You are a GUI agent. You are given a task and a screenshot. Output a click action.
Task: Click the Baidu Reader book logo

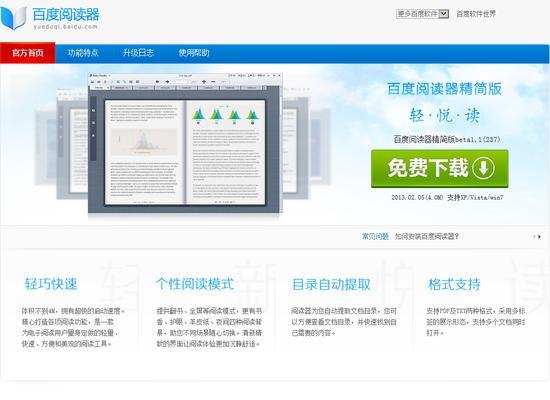tap(13, 18)
